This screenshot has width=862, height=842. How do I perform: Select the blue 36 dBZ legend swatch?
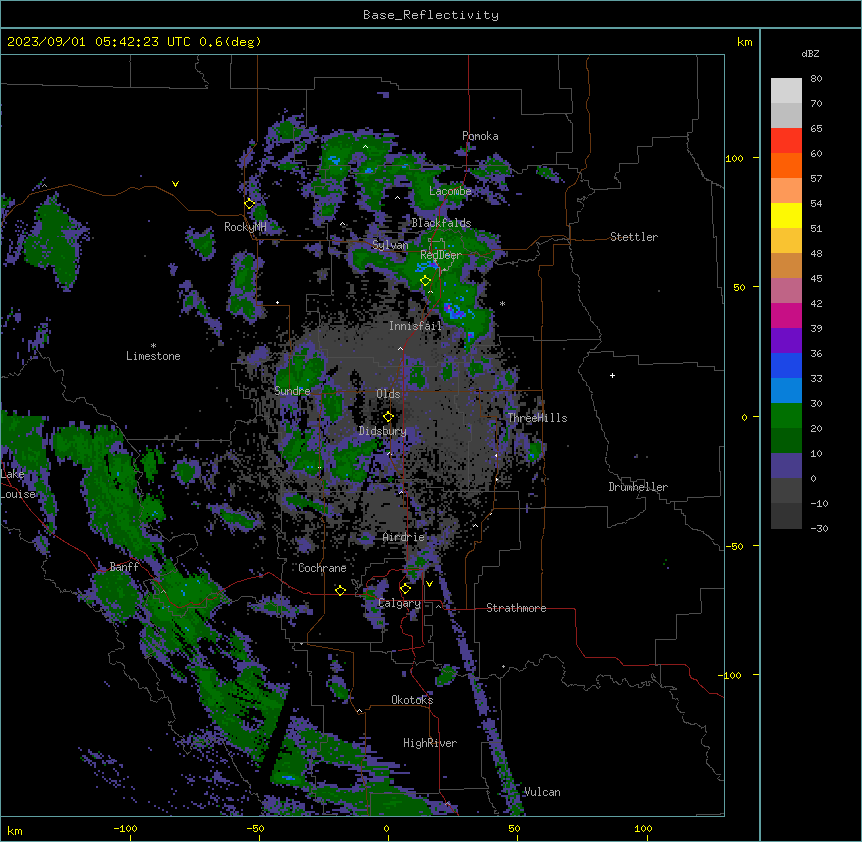[x=786, y=365]
